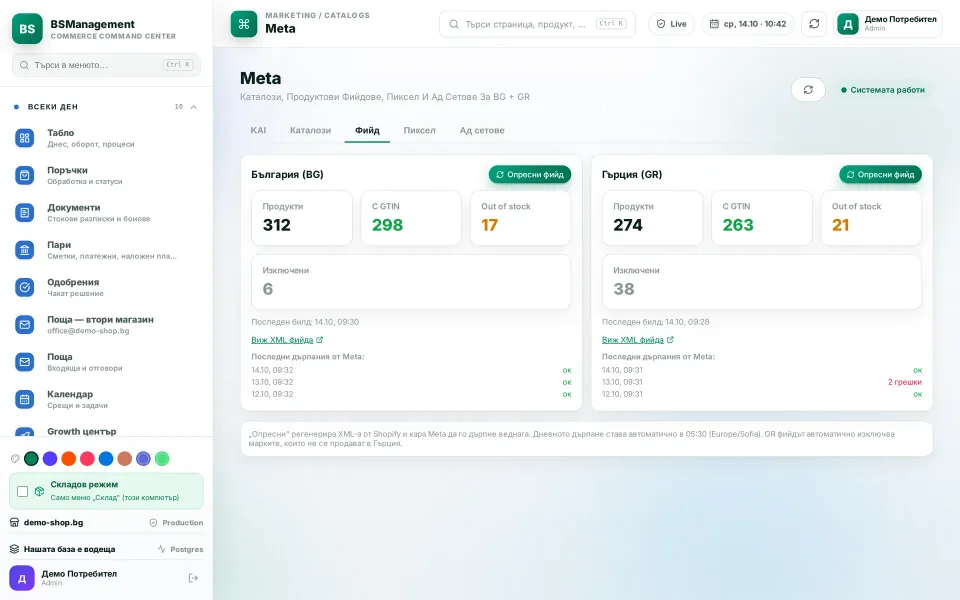Open Табло menu item

click(106, 138)
